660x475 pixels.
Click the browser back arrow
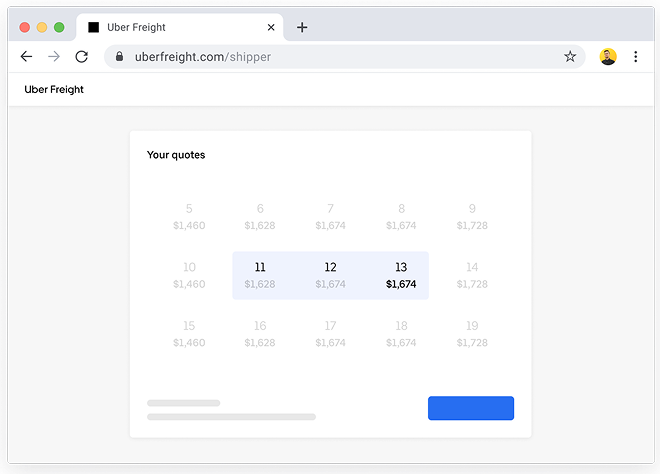[27, 57]
